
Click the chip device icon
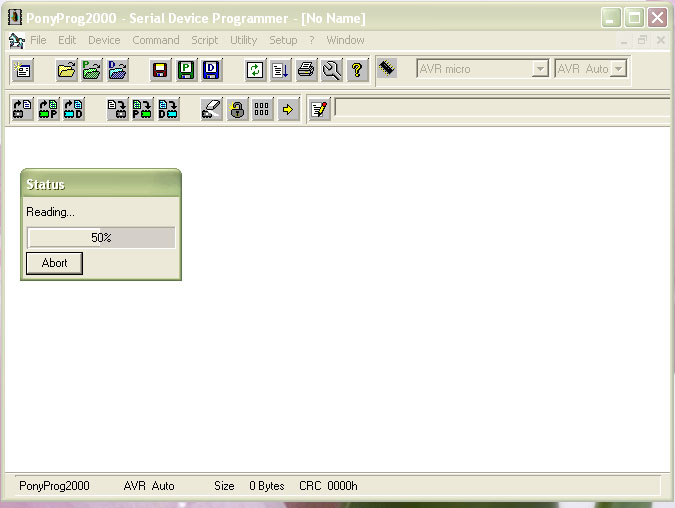click(x=387, y=68)
